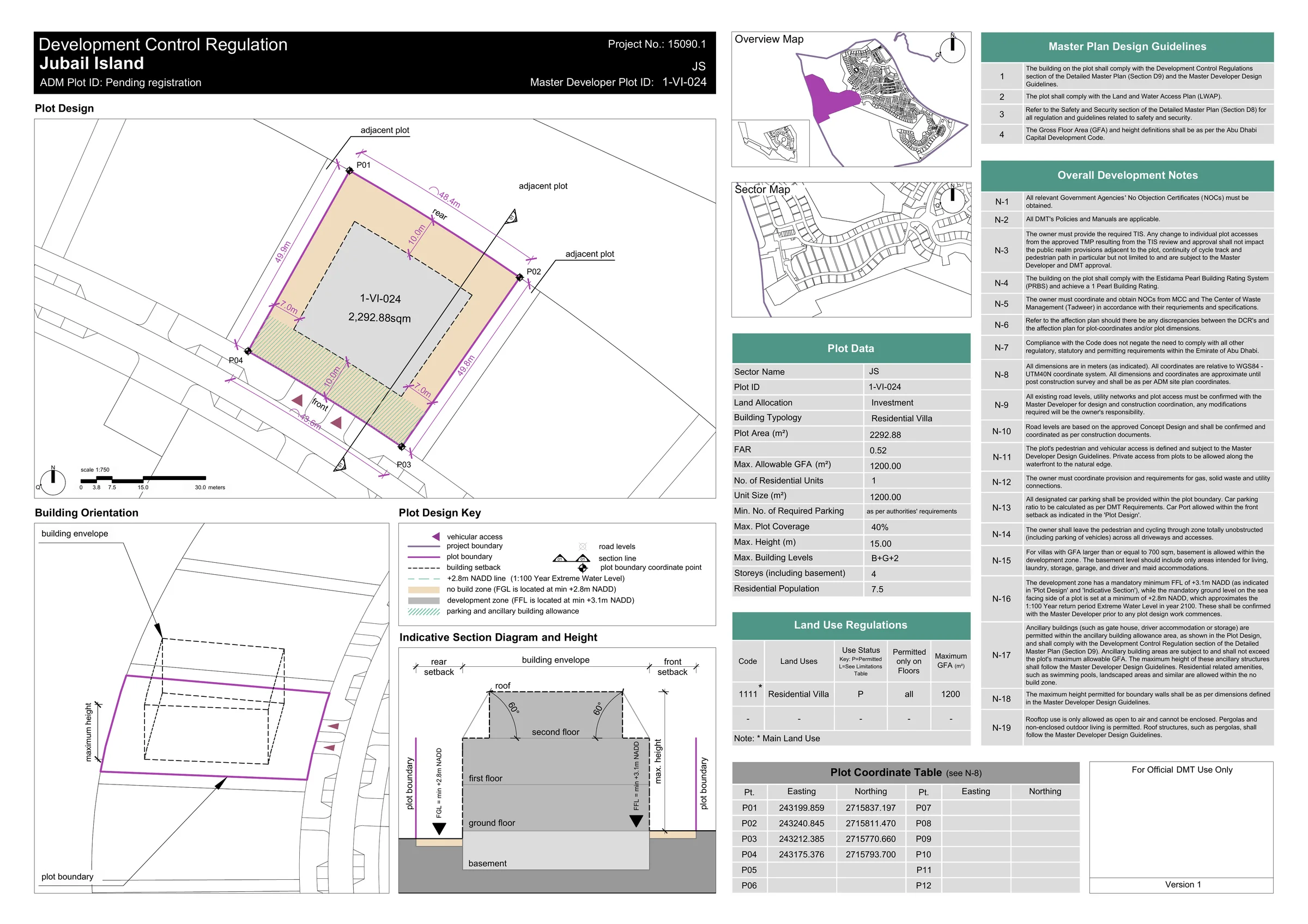This screenshot has height=924, width=1308.
Task: Click the FFL black triangle level marker
Action: 637,821
